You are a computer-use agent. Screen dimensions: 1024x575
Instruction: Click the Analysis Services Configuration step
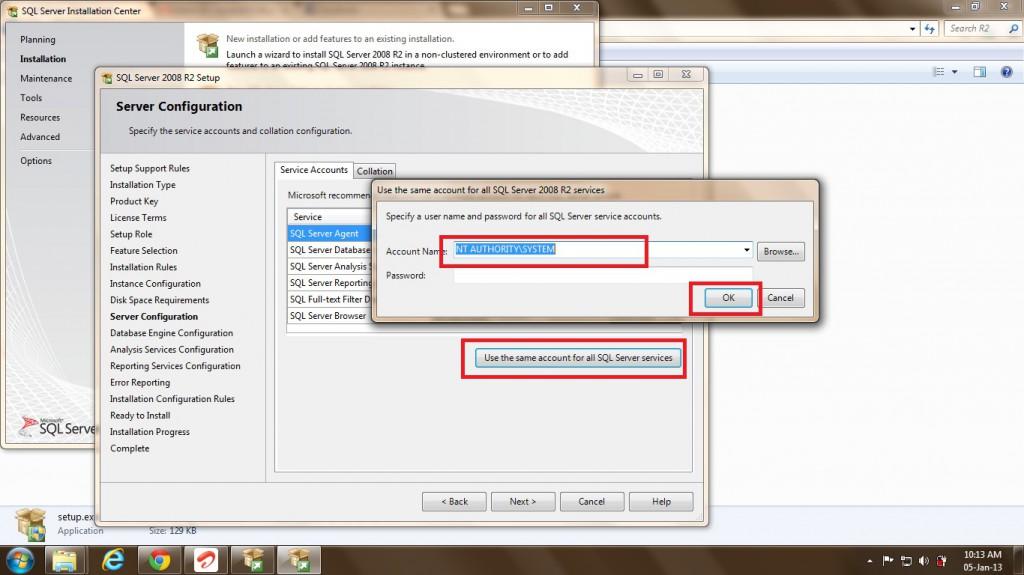[172, 350]
